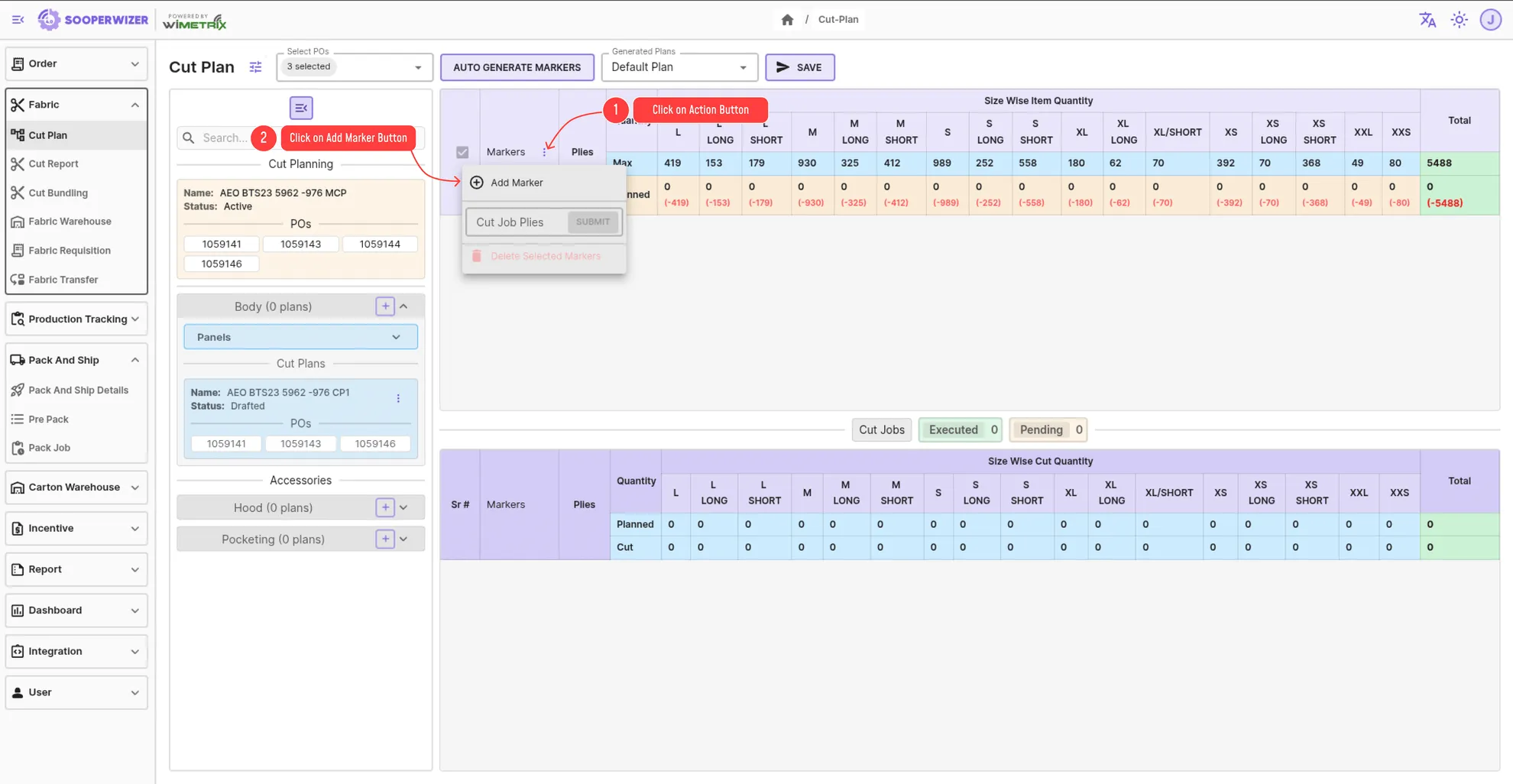Open the Generated Plans dropdown

click(679, 67)
